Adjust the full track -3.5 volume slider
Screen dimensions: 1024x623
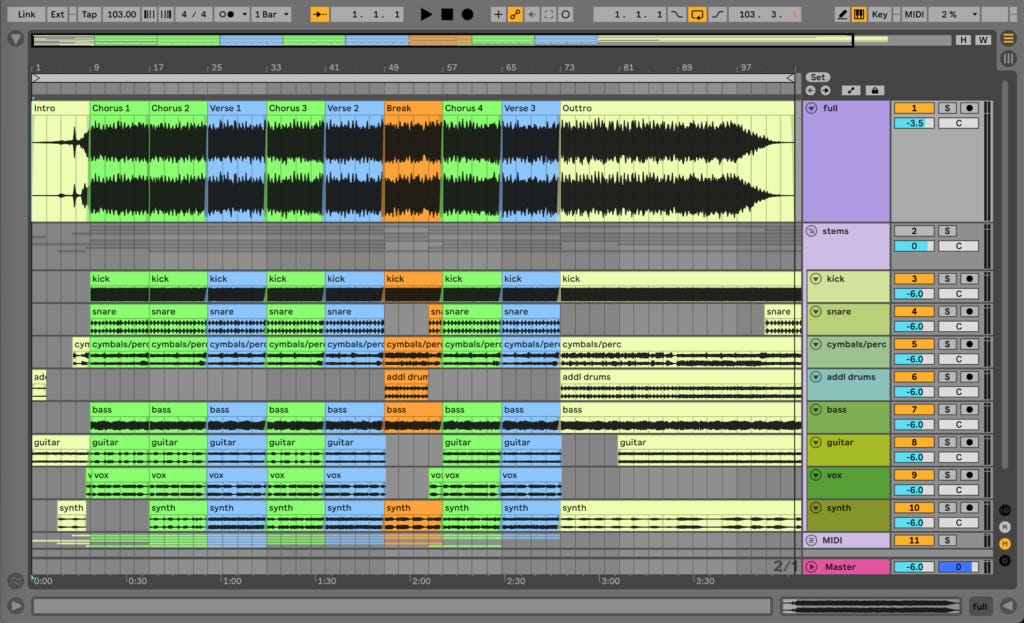[x=914, y=123]
